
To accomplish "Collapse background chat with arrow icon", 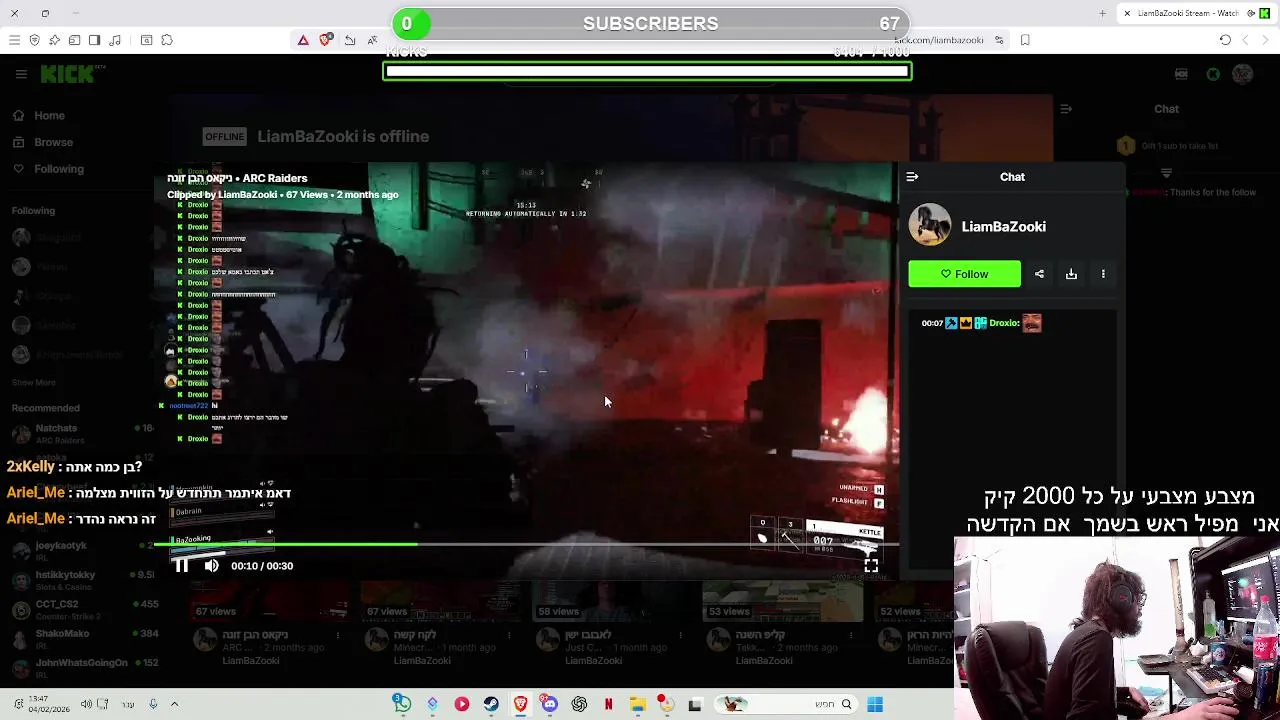I will 1066,109.
